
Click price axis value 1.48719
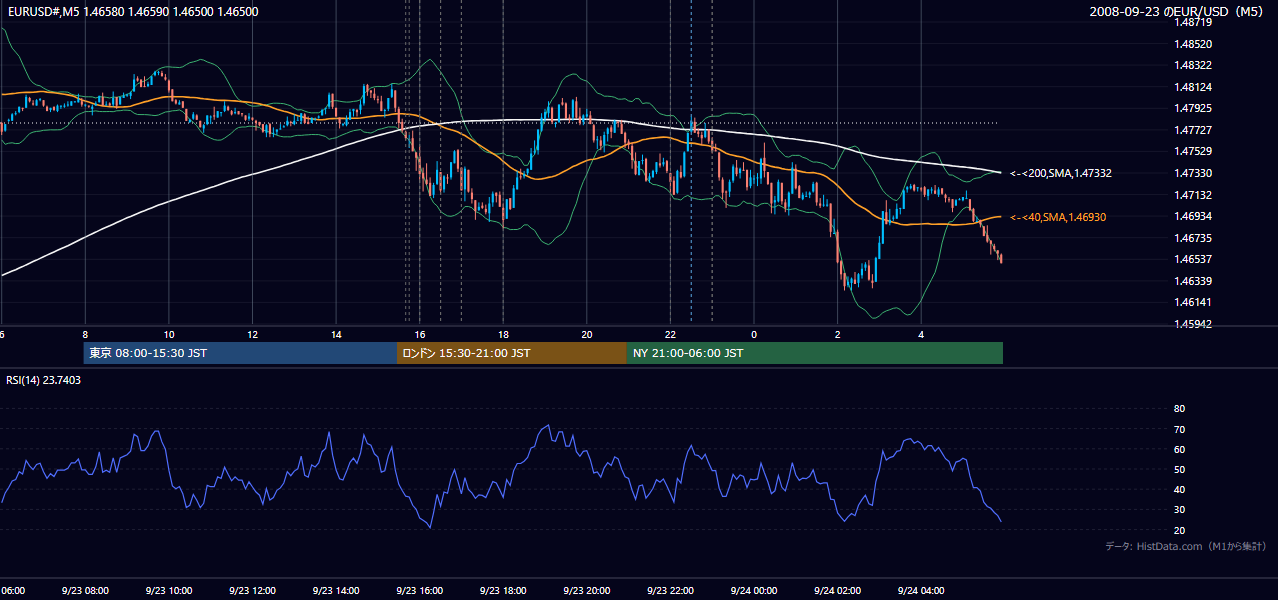1193,22
